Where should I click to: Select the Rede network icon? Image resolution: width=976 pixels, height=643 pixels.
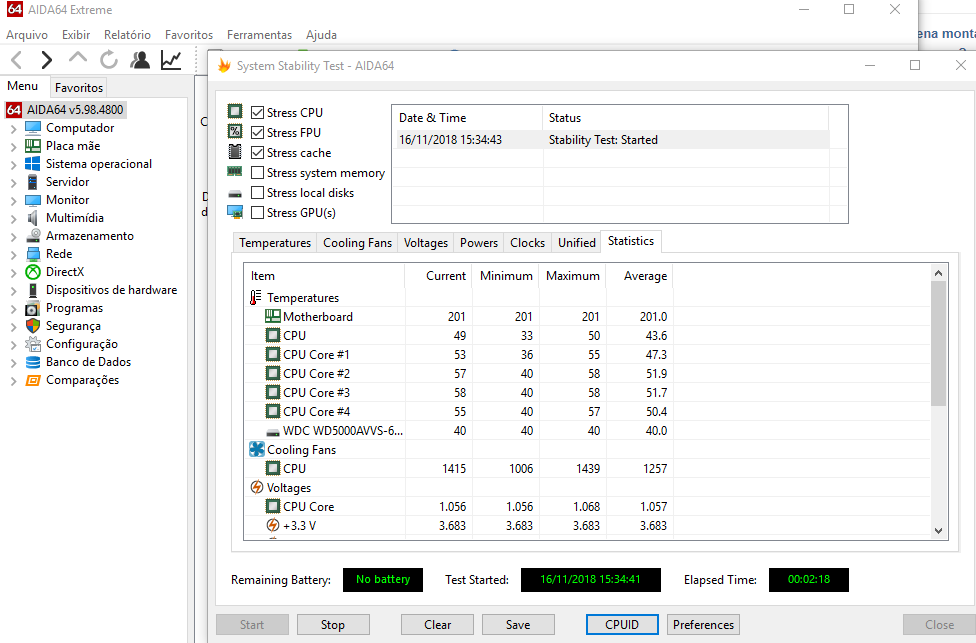tap(33, 254)
